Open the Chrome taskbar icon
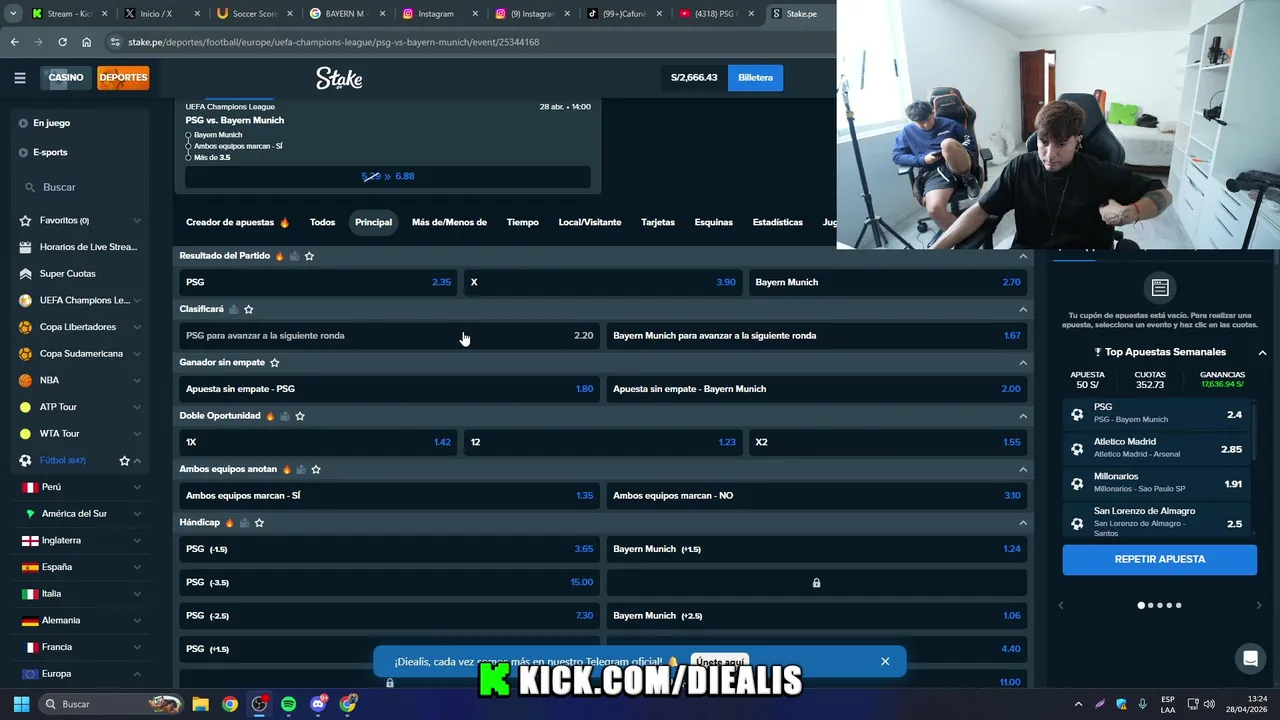 point(230,704)
